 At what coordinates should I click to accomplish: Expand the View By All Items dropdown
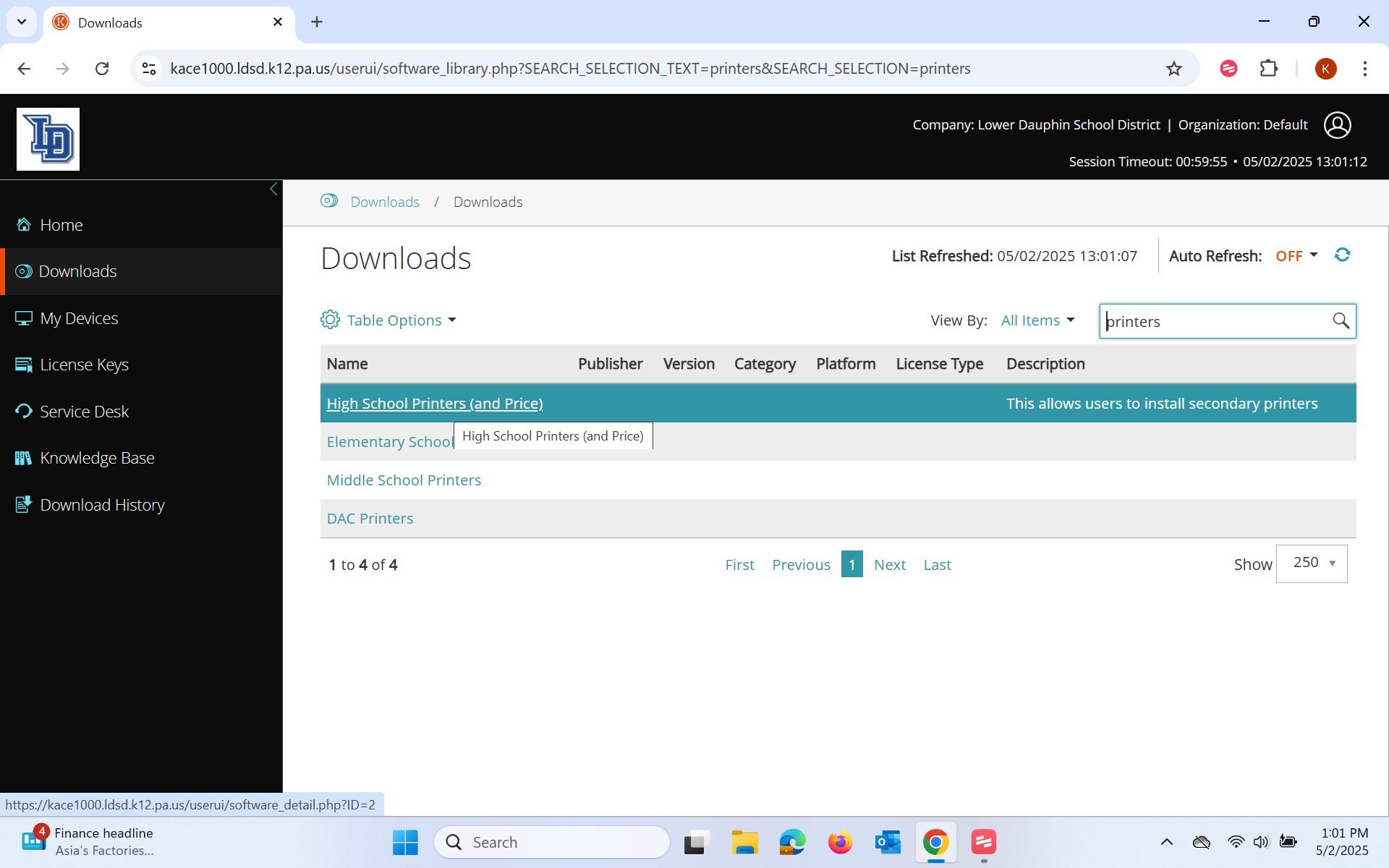coord(1037,320)
